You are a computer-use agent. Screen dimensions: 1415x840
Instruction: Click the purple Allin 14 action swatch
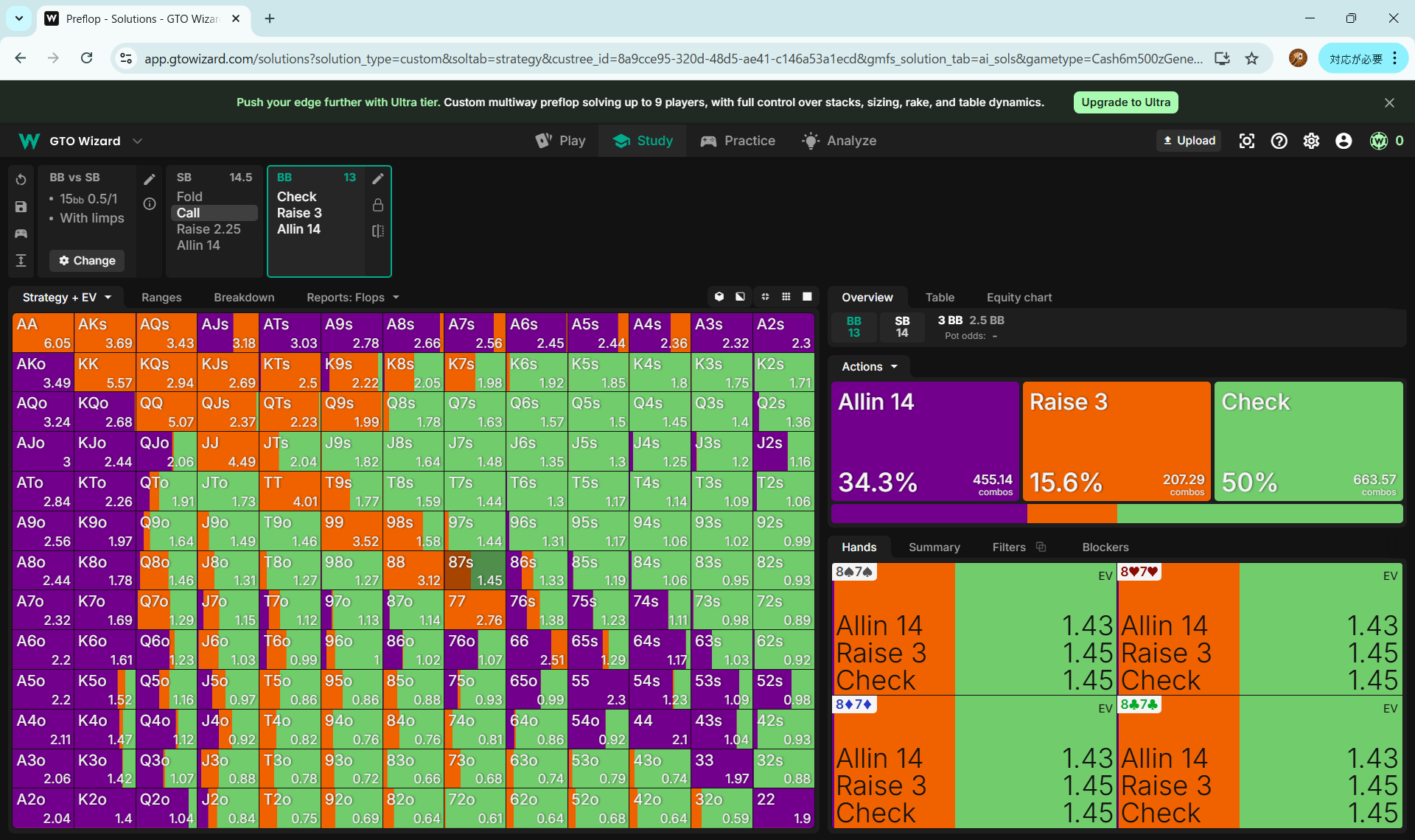click(924, 441)
